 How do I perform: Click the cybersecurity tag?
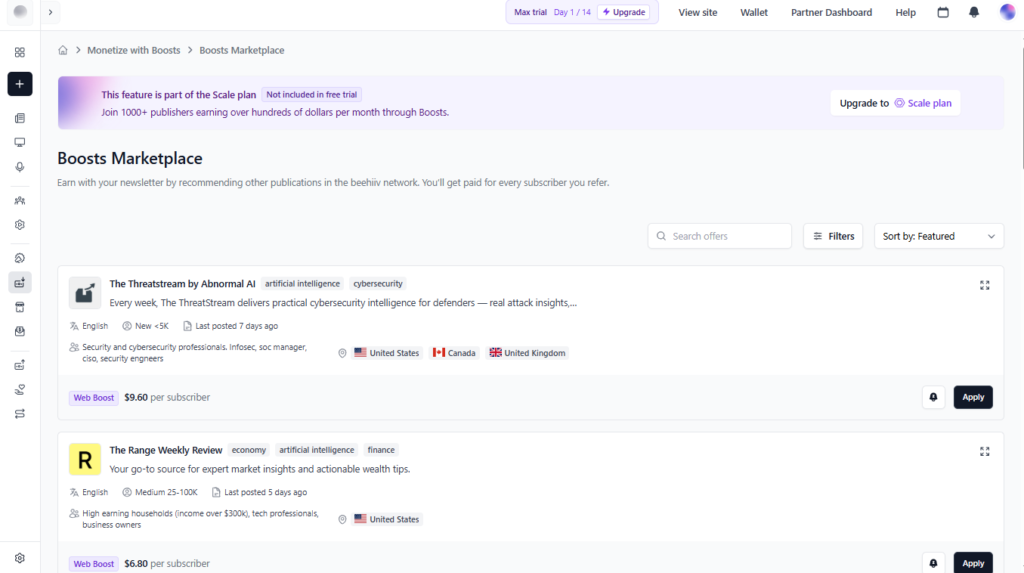tap(377, 284)
